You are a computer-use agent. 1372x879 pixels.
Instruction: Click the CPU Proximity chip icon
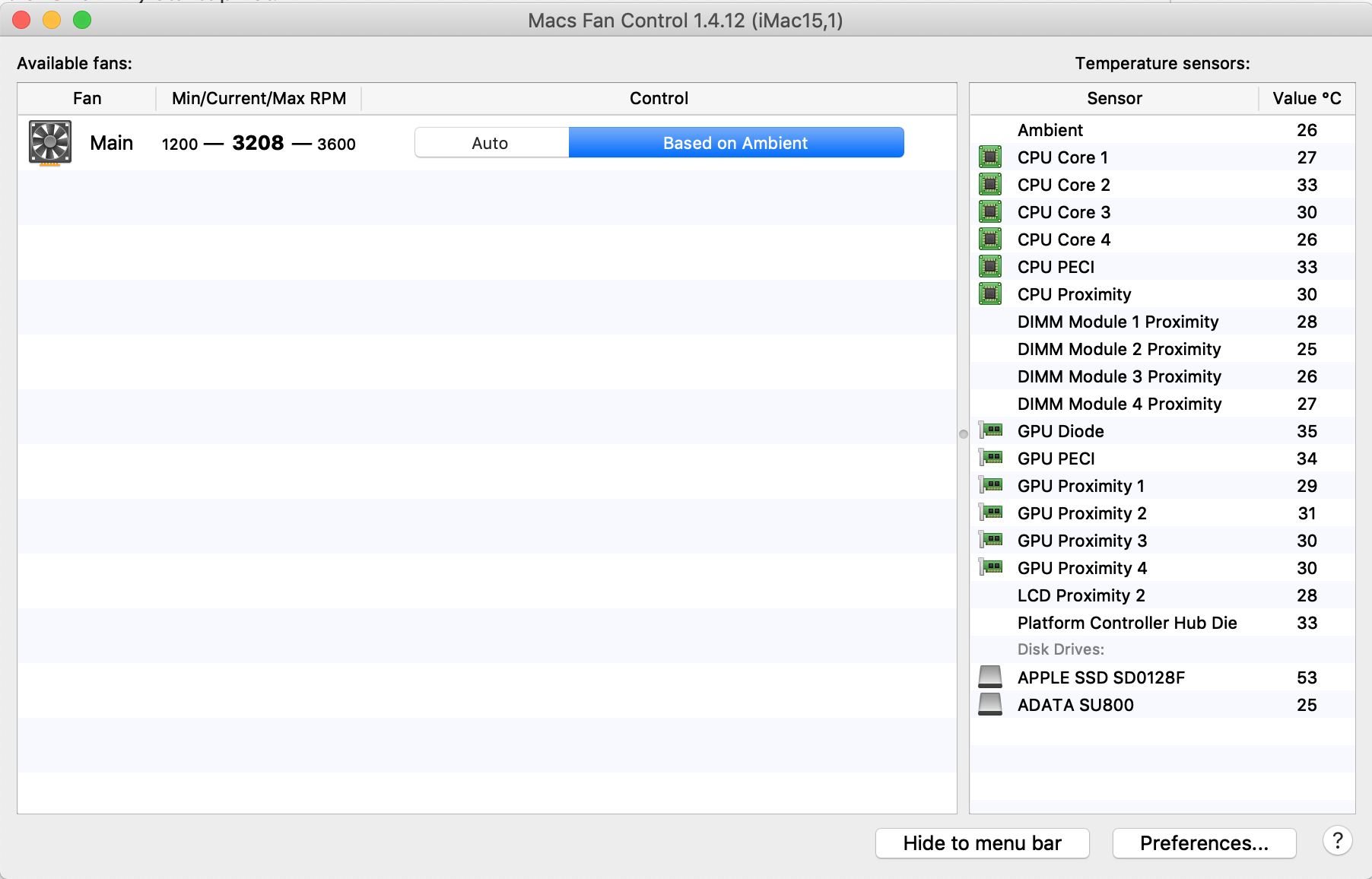(x=990, y=294)
